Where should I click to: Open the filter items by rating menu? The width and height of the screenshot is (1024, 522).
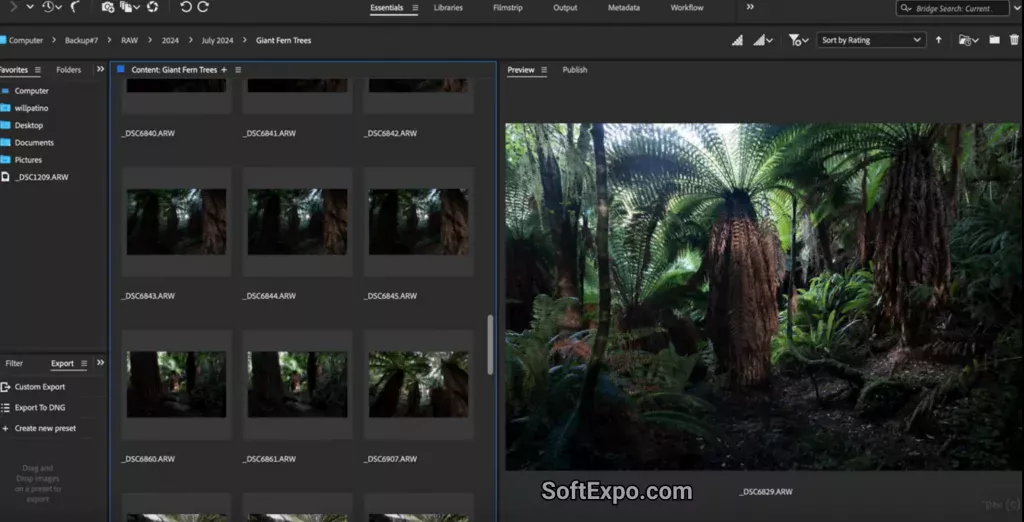(x=798, y=41)
